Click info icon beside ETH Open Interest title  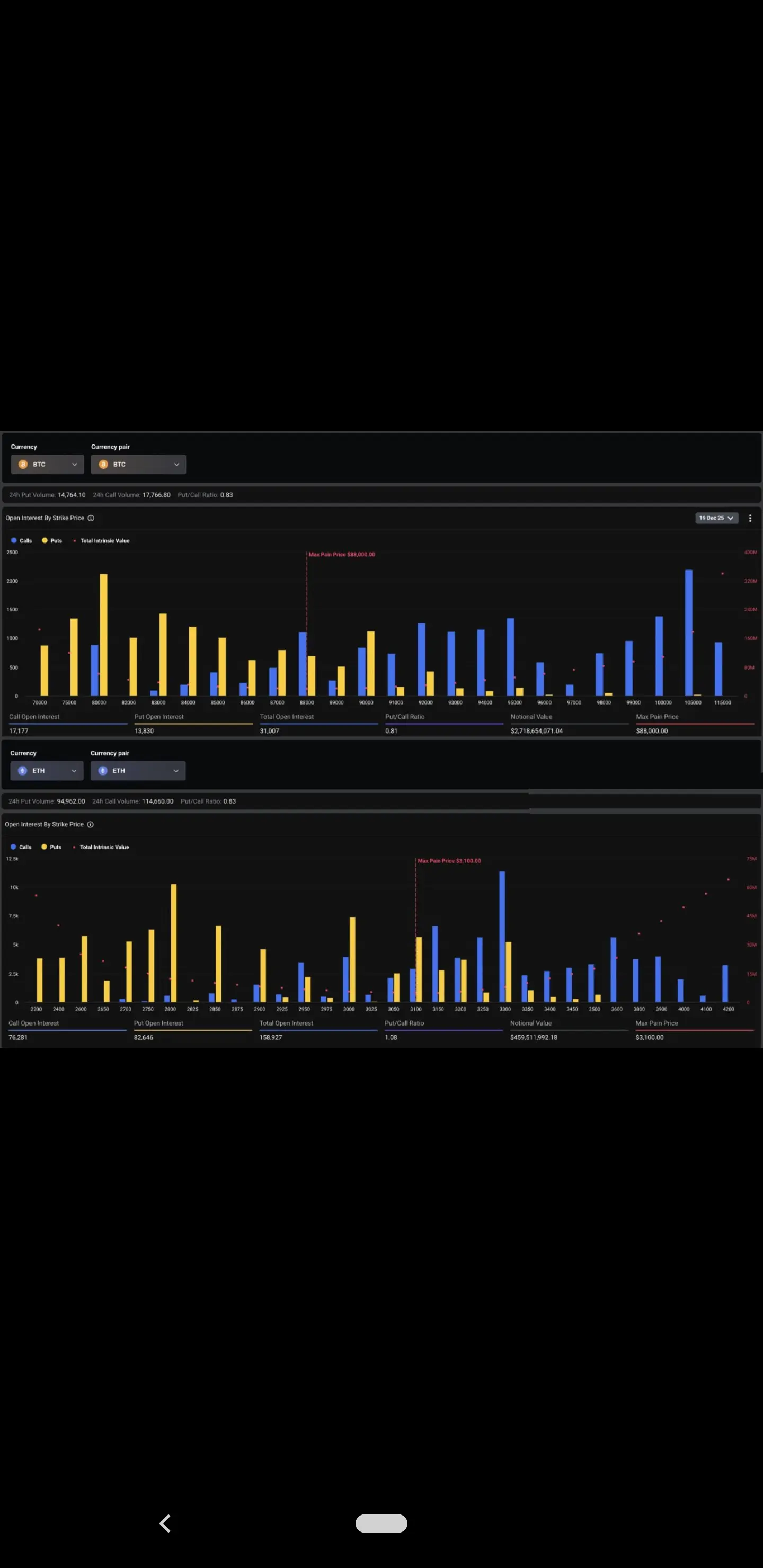coord(90,824)
